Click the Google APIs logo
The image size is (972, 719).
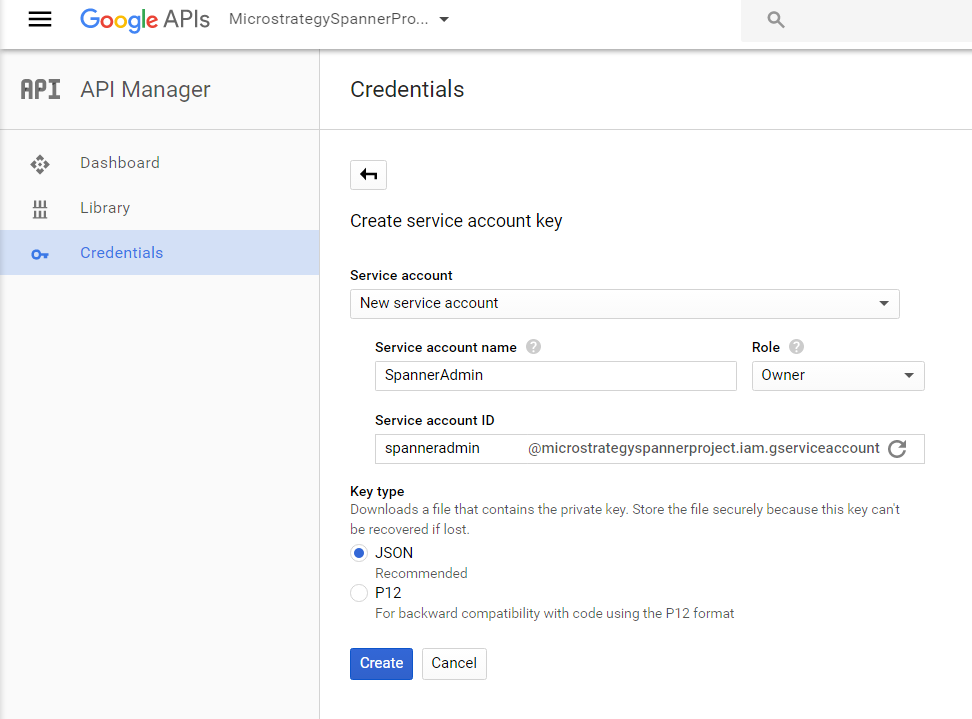point(144,20)
